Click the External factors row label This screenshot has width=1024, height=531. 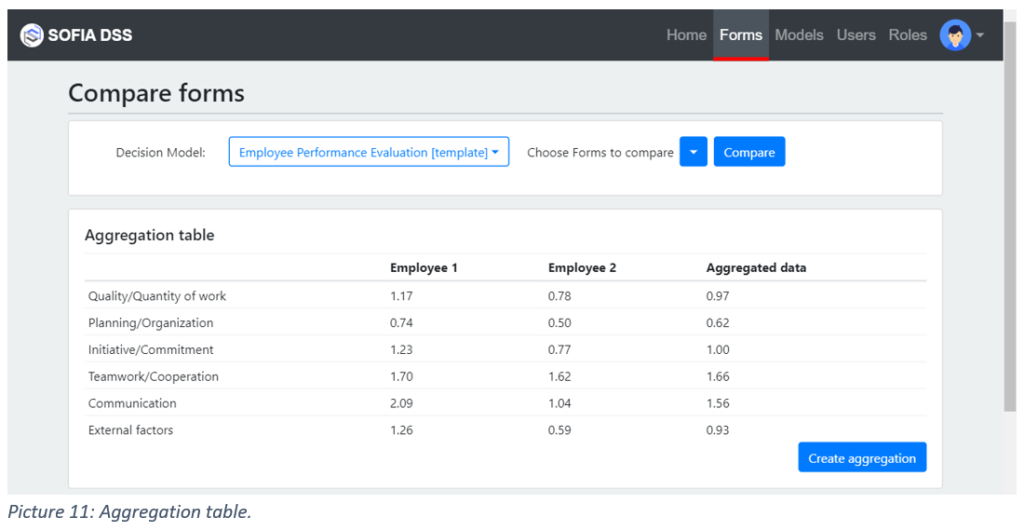click(131, 430)
